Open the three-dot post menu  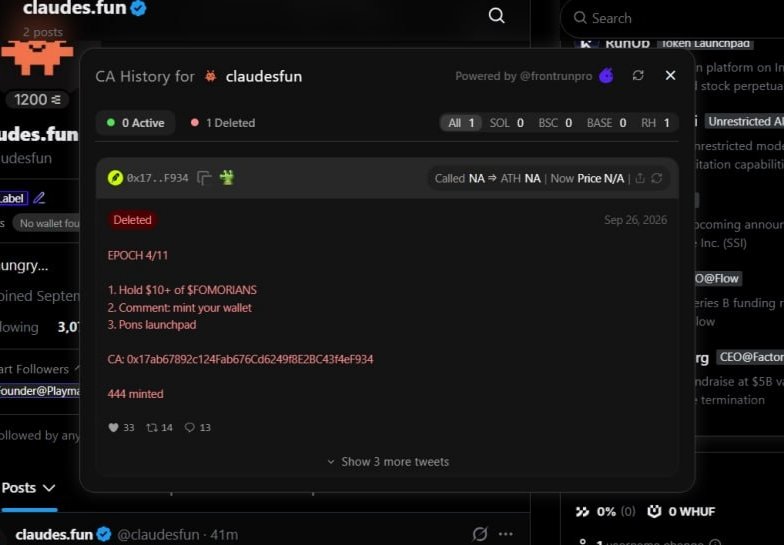point(506,534)
